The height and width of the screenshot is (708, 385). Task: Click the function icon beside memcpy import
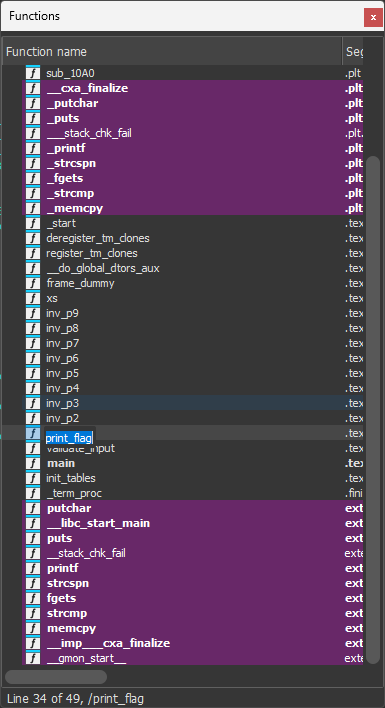(32, 628)
